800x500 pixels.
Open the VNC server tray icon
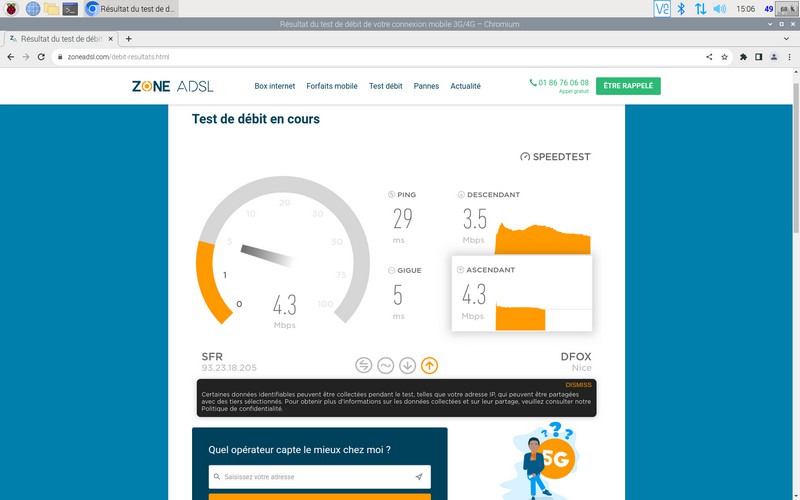(x=662, y=9)
